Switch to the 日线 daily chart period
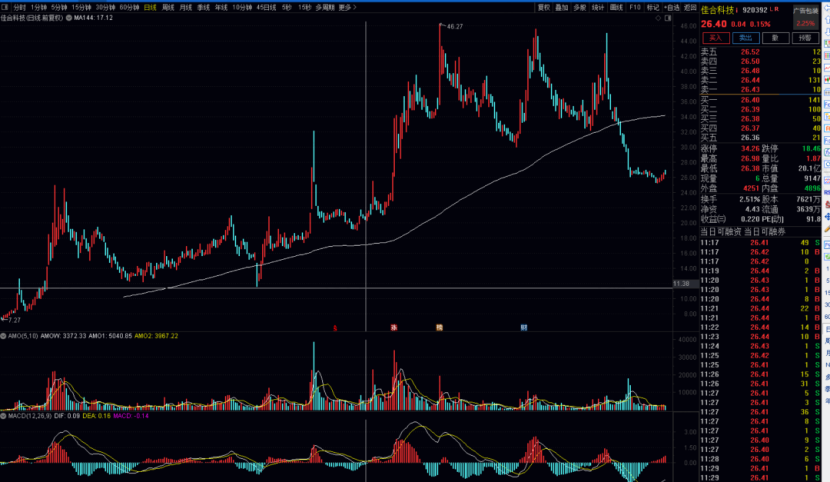Screen dimensions: 830x482 (x=150, y=6)
